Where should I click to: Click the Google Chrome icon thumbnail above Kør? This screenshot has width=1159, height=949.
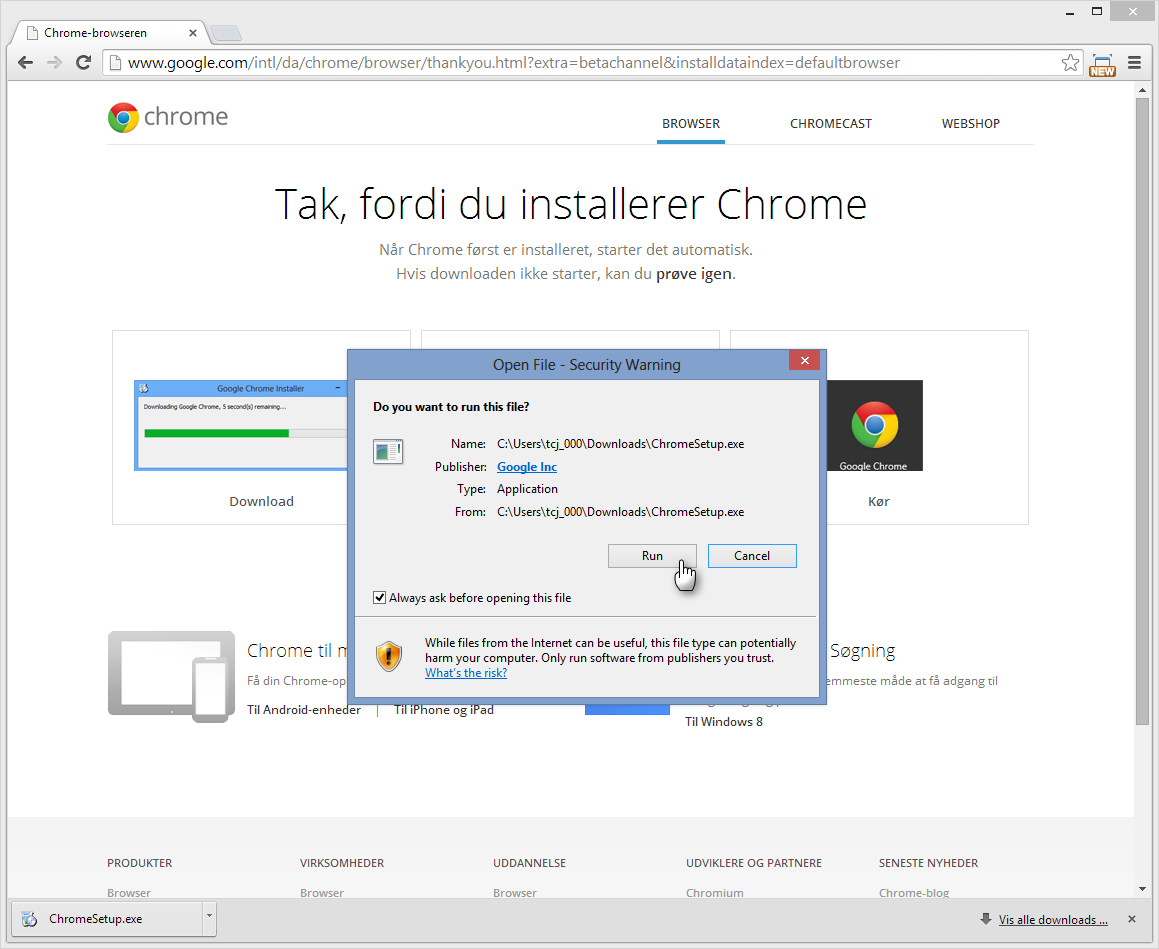[873, 426]
